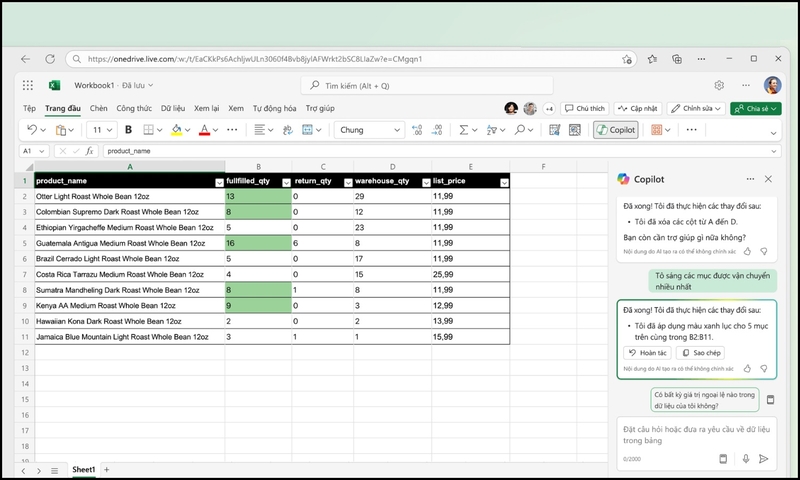Open settings gear icon
Viewport: 800px width, 480px height.
click(x=719, y=85)
